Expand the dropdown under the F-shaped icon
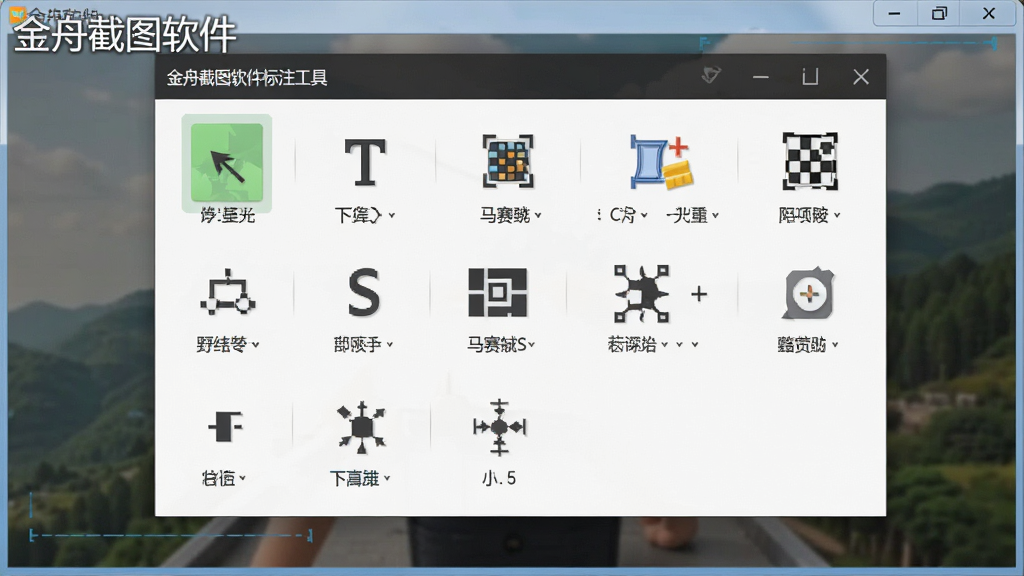Viewport: 1024px width, 576px height. 242,478
